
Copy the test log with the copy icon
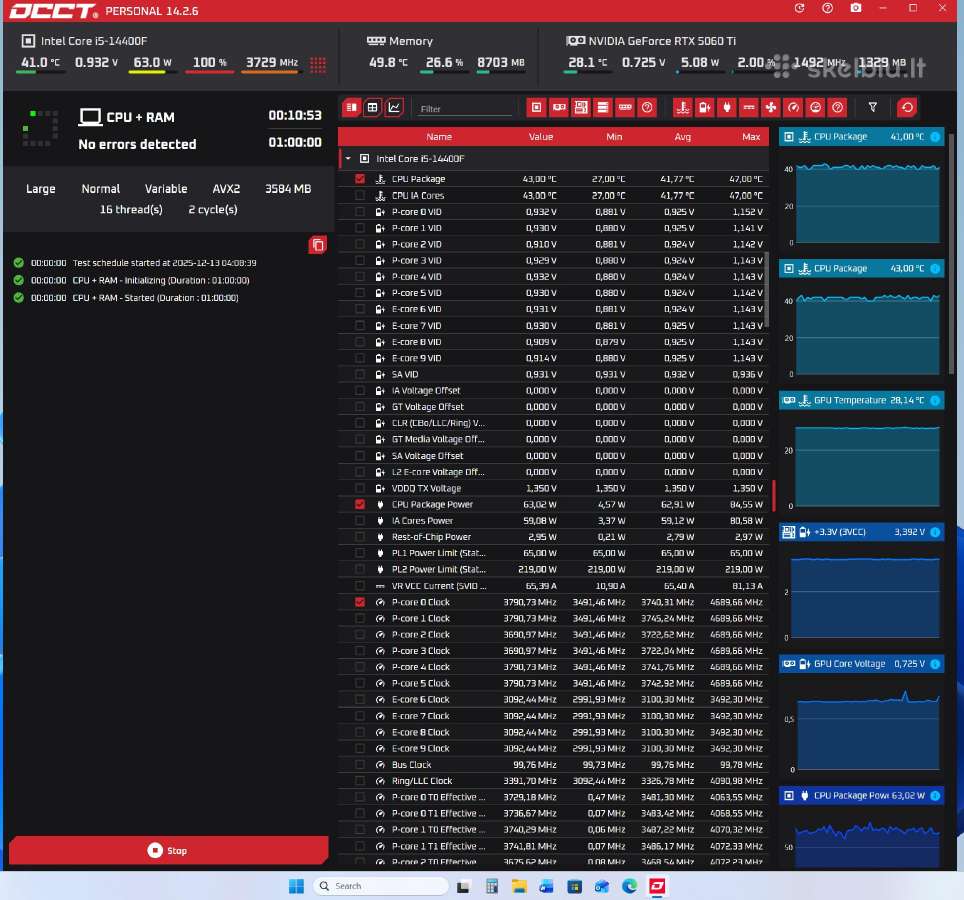[x=318, y=245]
